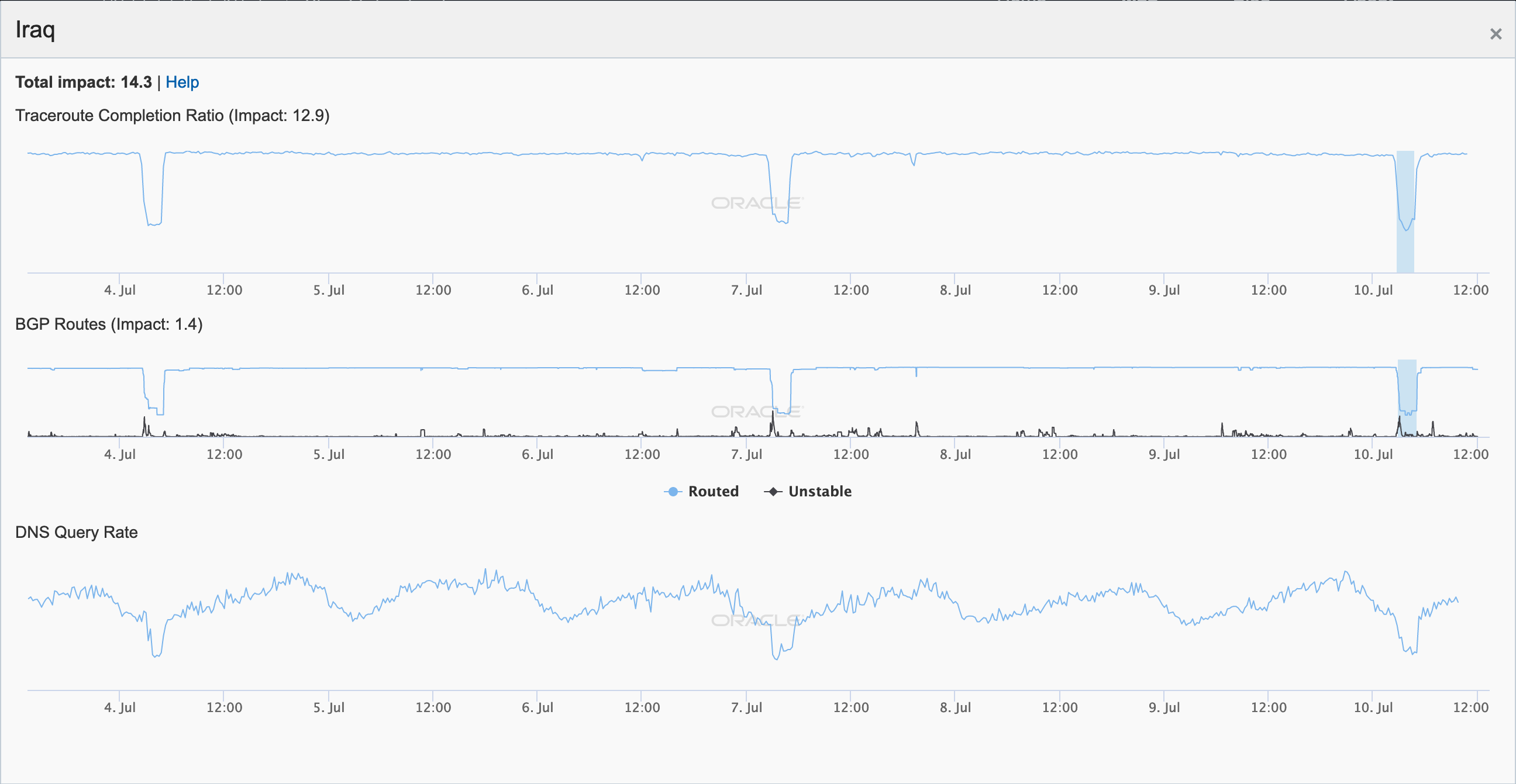Click the Total impact 14.3 text

pyautogui.click(x=84, y=82)
